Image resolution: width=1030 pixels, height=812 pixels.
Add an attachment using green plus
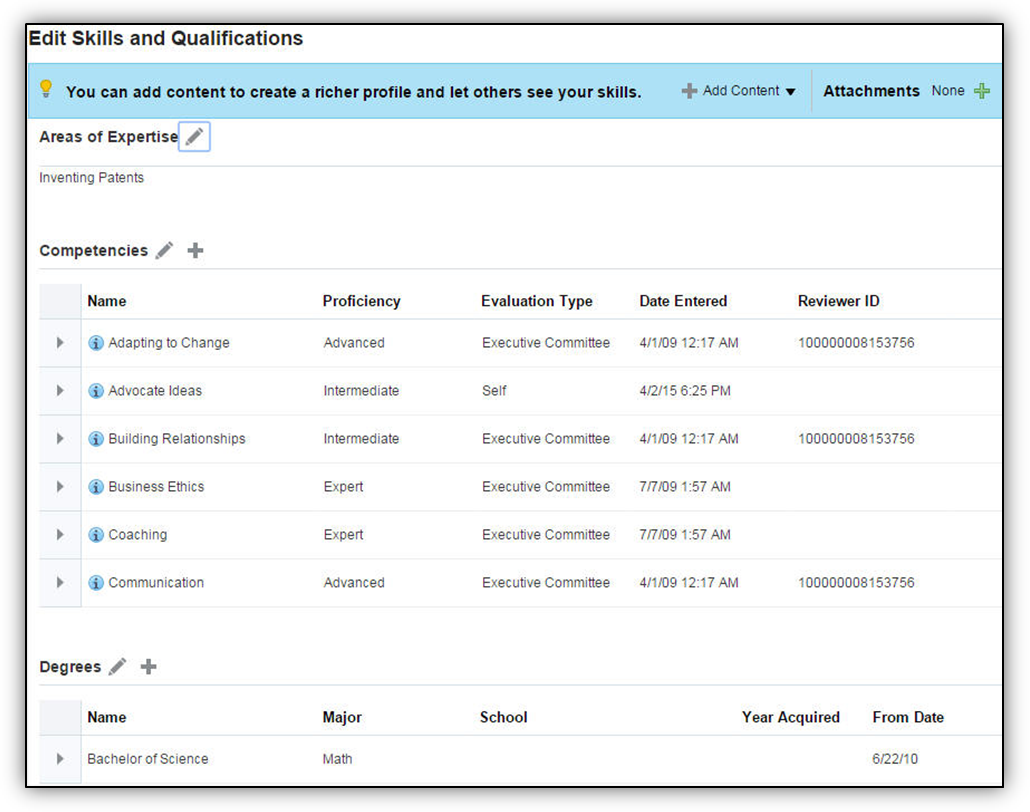click(982, 91)
